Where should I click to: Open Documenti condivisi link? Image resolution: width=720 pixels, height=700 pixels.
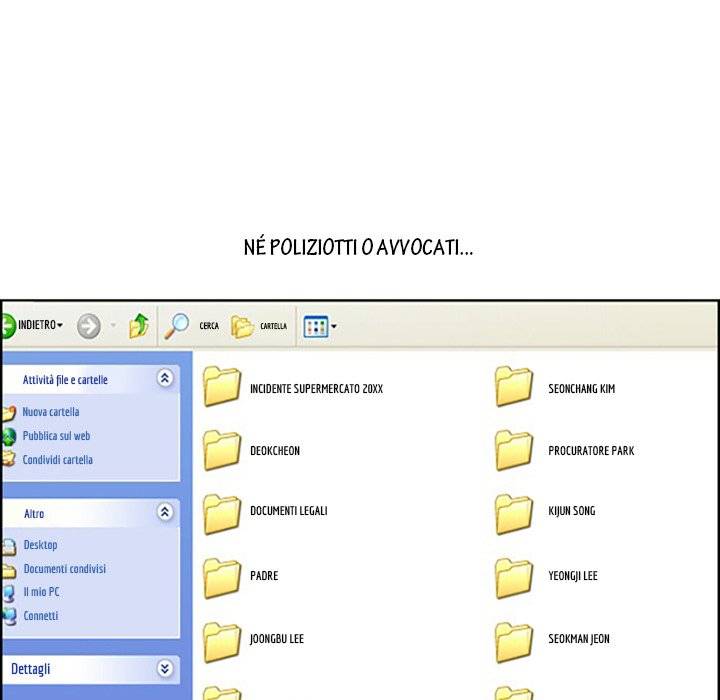(64, 569)
